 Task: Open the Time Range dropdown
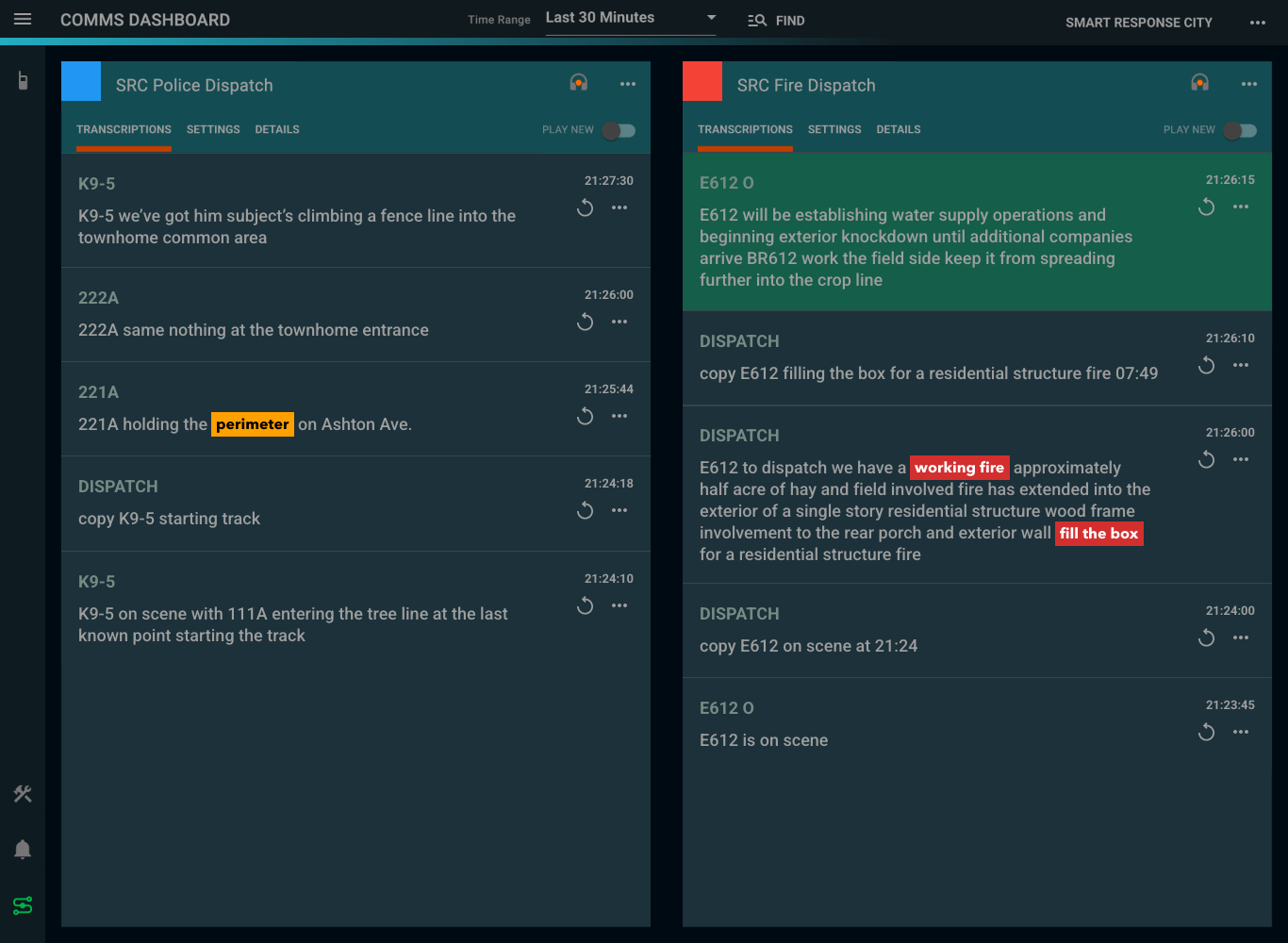[631, 19]
